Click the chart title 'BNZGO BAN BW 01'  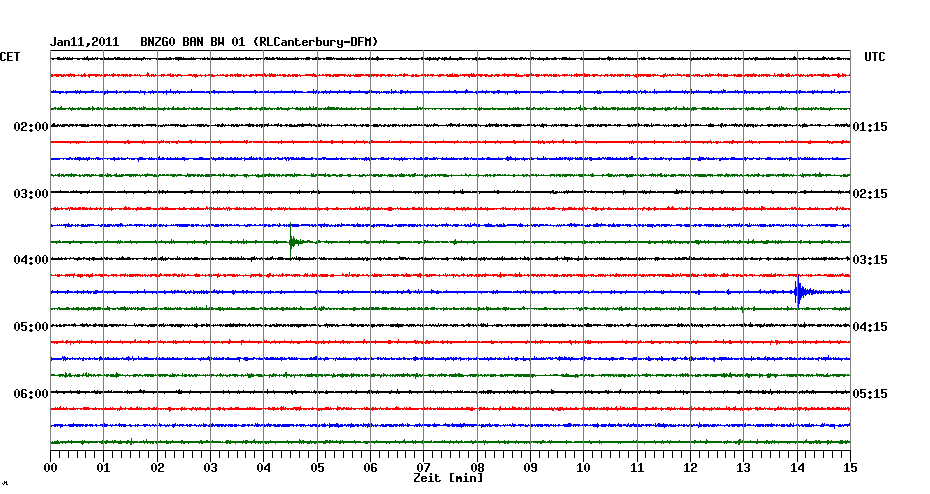190,42
